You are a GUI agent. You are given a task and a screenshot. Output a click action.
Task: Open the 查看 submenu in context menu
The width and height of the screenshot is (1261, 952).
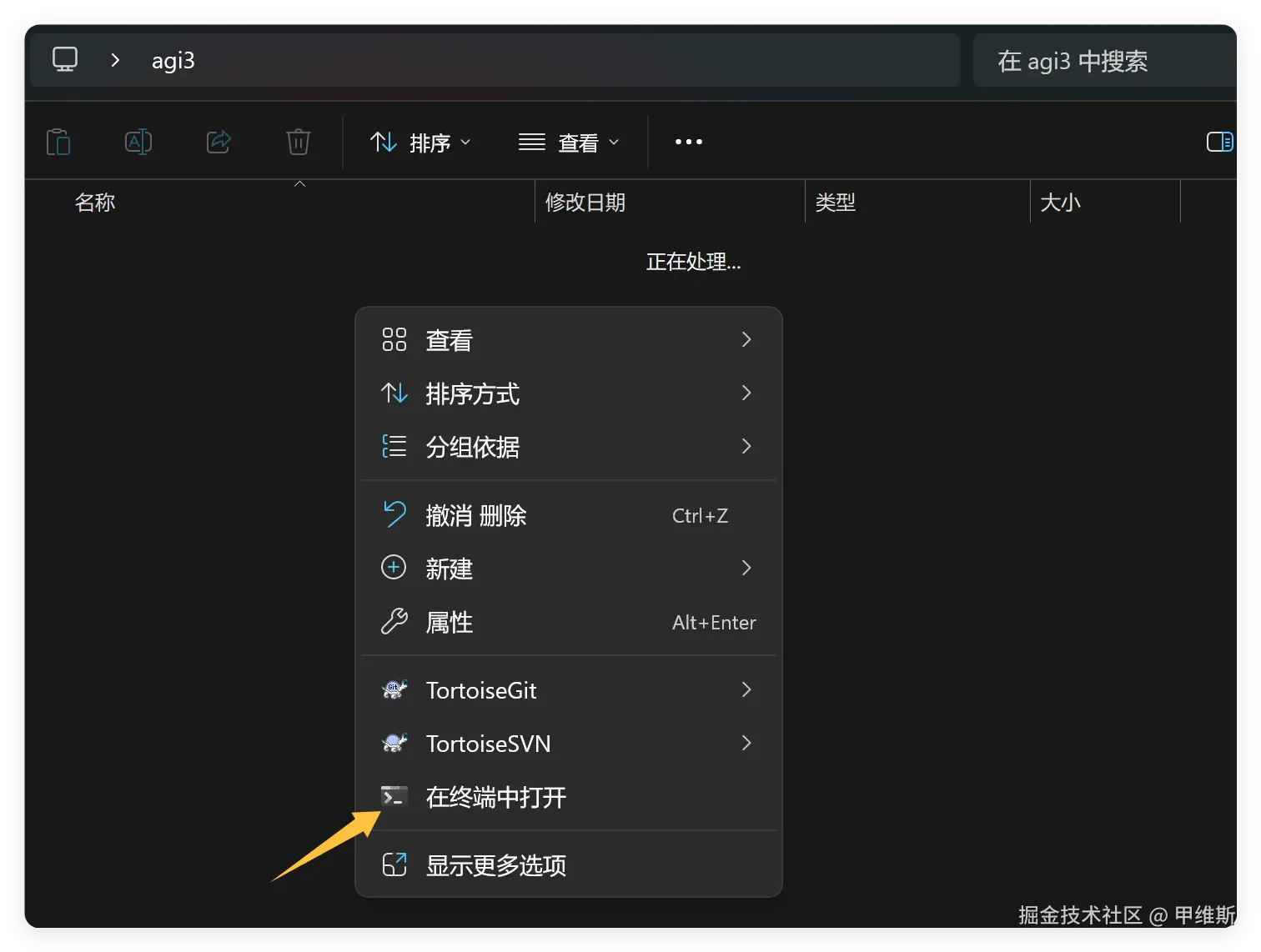[569, 340]
